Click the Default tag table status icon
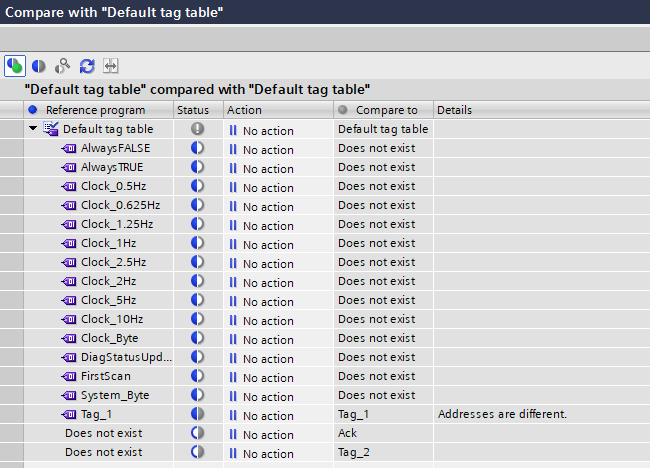650x468 pixels. 197,129
